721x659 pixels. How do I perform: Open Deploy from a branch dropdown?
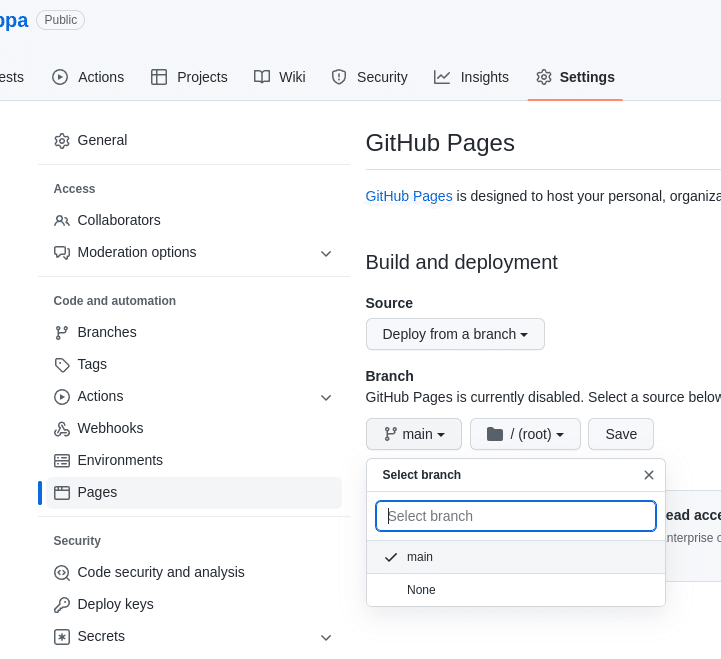[455, 334]
